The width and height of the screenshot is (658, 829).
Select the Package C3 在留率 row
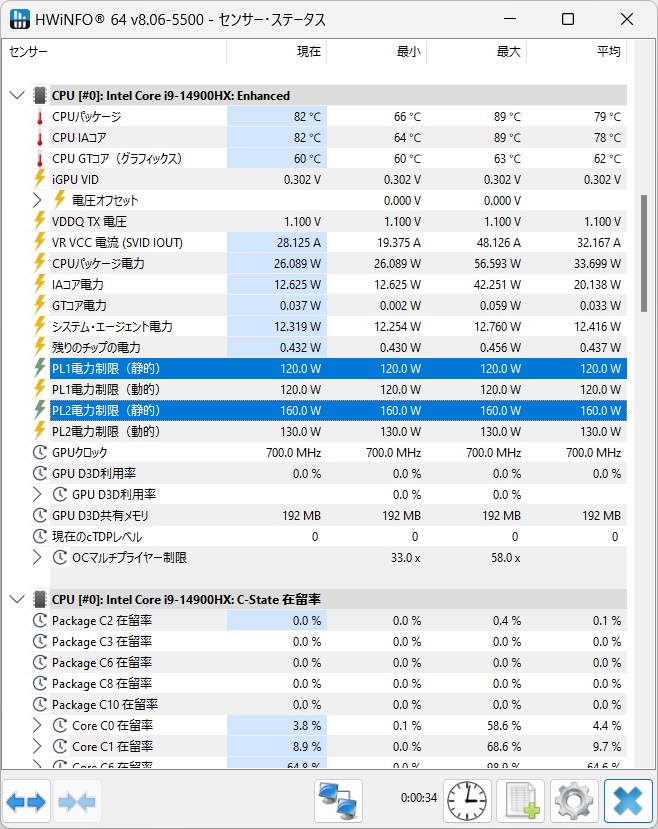pos(338,641)
